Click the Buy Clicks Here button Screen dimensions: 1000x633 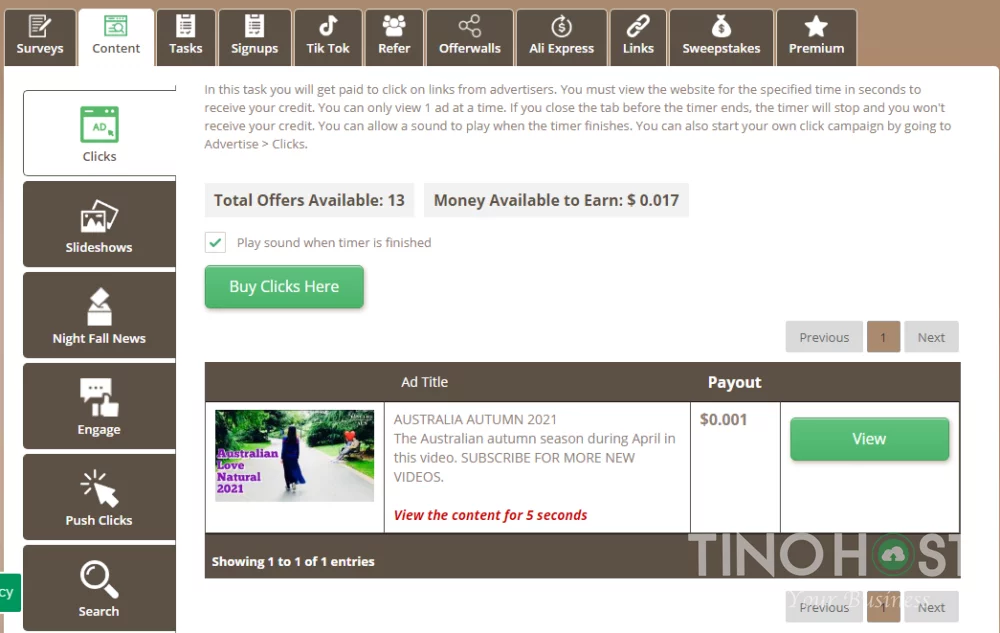click(284, 287)
